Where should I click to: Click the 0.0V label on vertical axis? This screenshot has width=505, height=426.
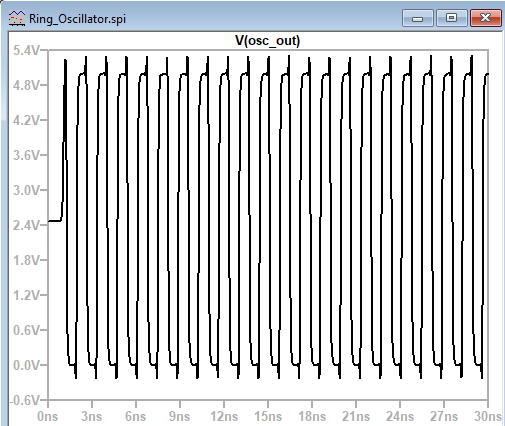[26, 365]
